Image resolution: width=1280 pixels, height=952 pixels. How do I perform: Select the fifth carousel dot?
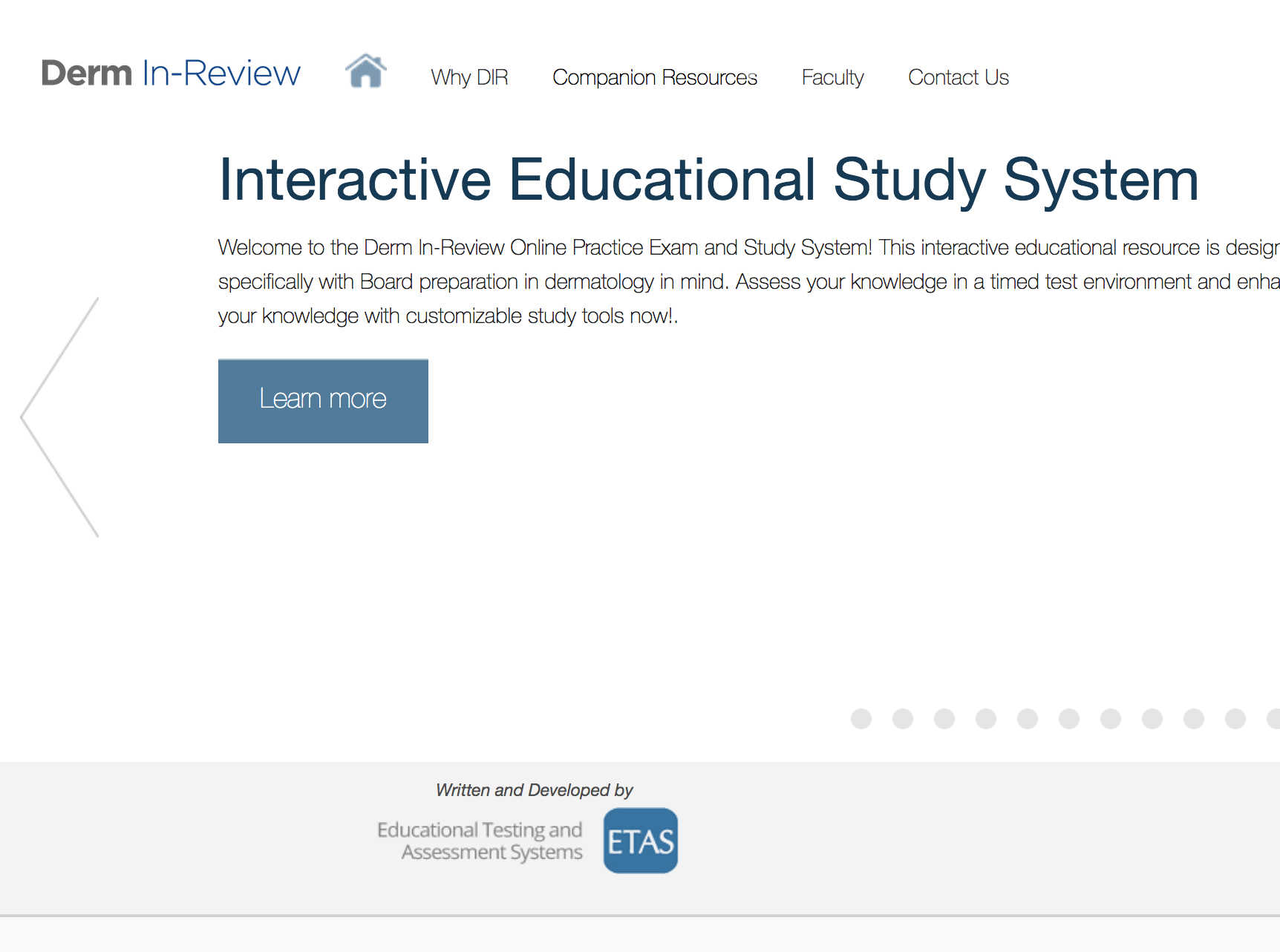pyautogui.click(x=1028, y=719)
